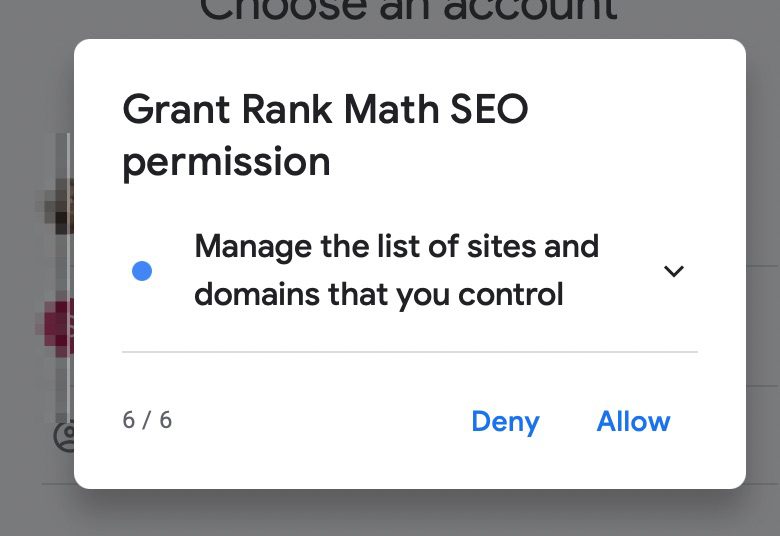Expand the permission details chevron
780x536 pixels.
click(x=674, y=271)
